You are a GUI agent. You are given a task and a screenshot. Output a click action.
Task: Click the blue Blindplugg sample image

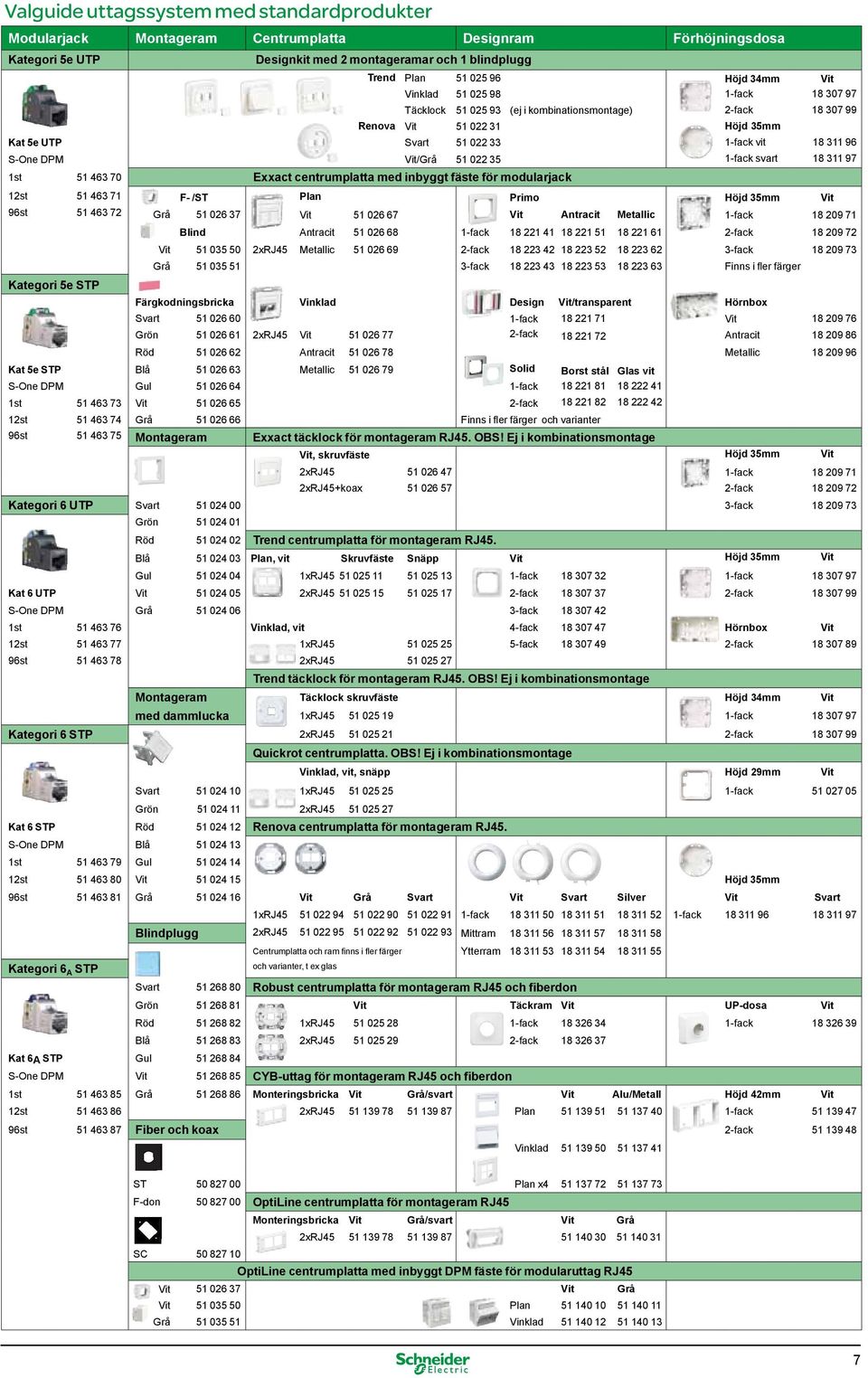pos(146,962)
